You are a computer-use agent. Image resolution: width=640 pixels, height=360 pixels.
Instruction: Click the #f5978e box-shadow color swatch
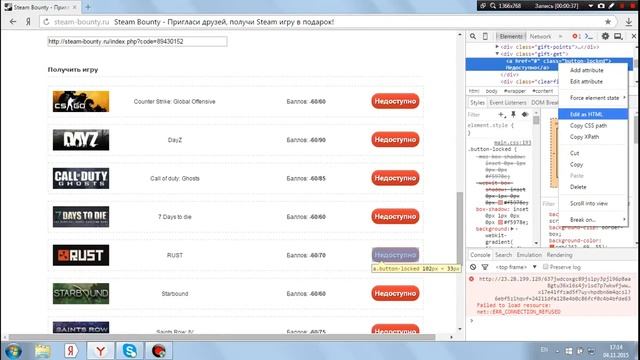click(x=500, y=222)
